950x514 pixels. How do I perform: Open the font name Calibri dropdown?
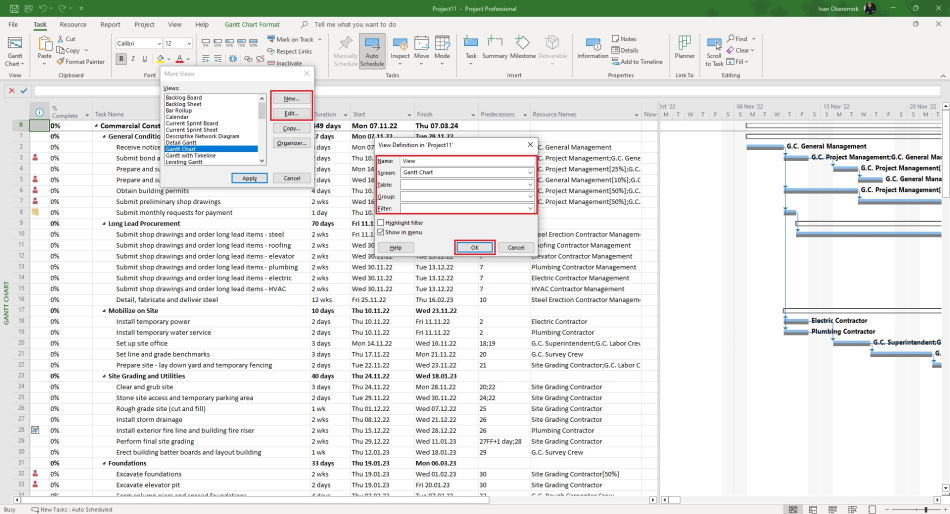[x=159, y=44]
